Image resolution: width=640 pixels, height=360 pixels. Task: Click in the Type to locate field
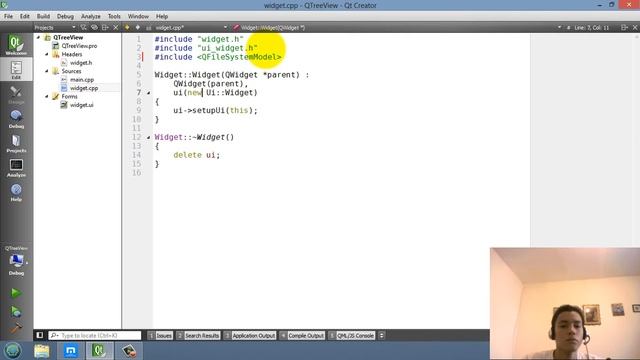pyautogui.click(x=95, y=335)
